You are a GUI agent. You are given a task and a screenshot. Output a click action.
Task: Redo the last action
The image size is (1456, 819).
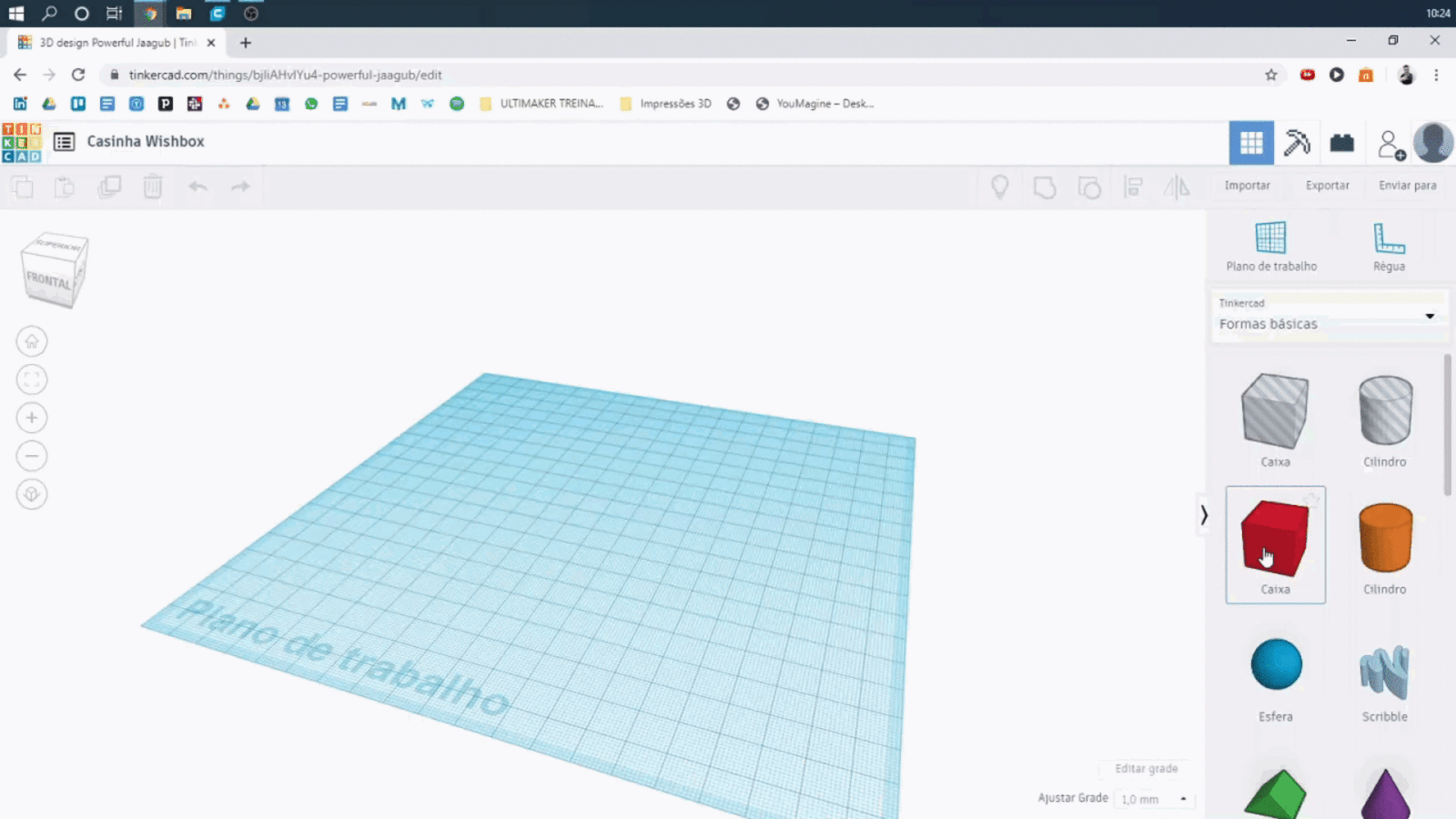pyautogui.click(x=240, y=187)
